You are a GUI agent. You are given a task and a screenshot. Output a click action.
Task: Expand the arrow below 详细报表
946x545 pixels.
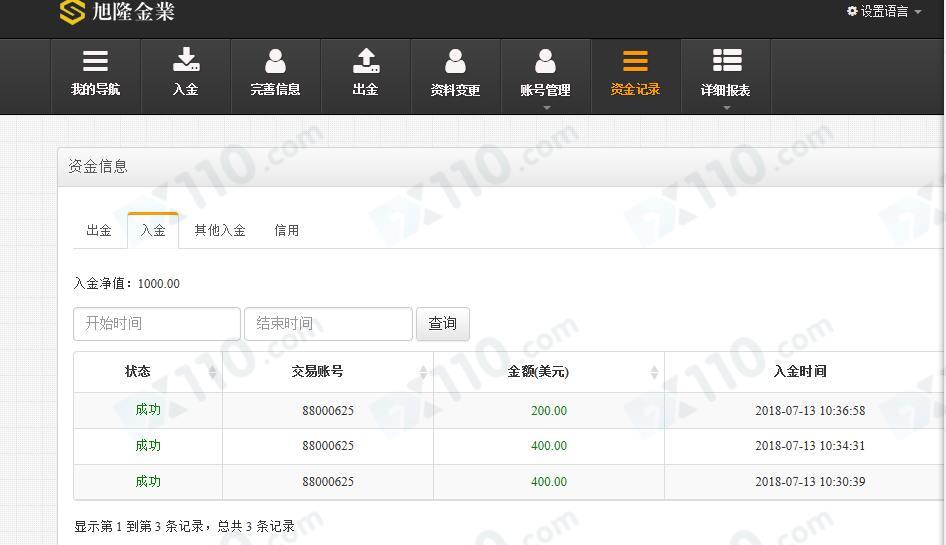coord(726,107)
